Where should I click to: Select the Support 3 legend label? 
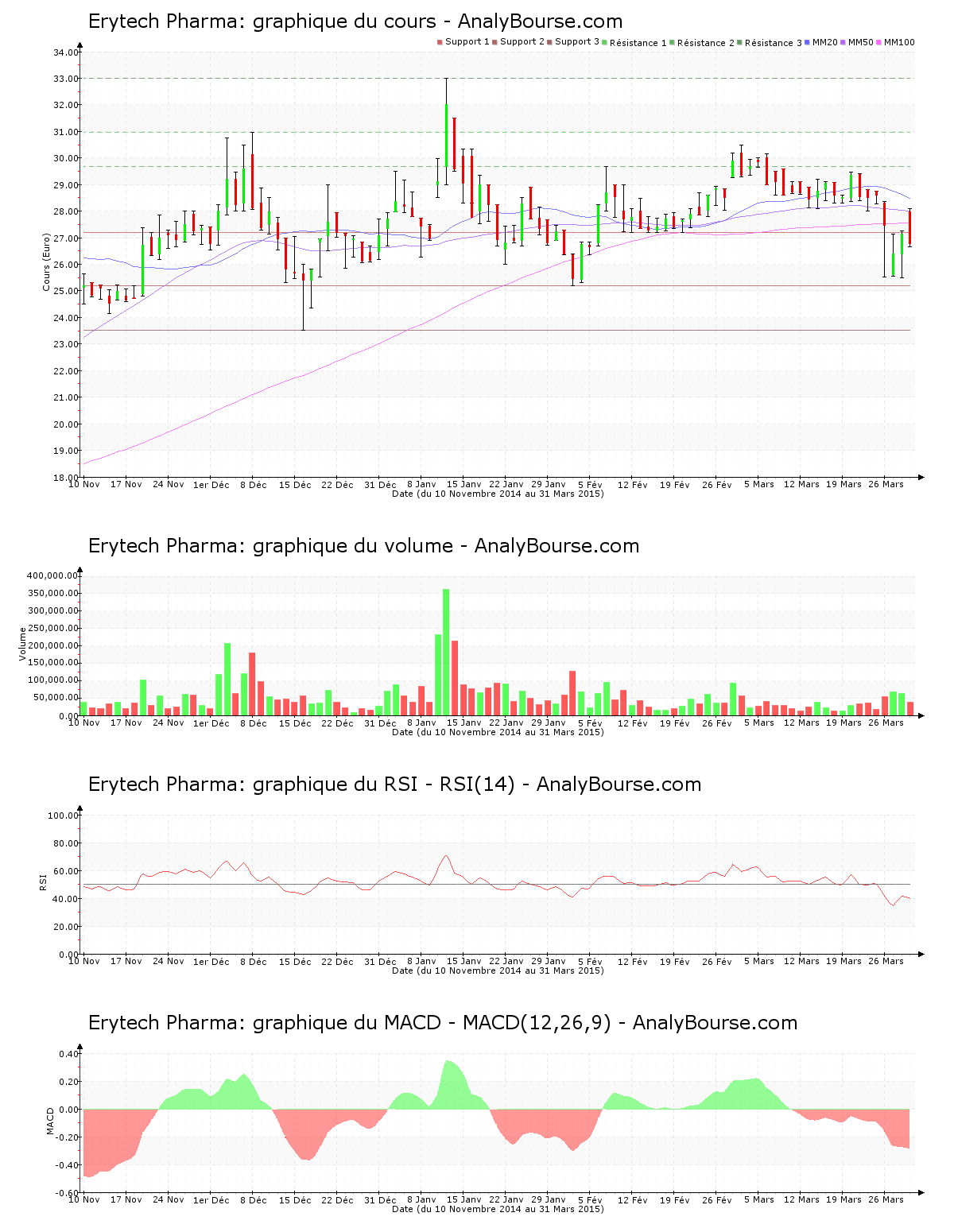577,42
